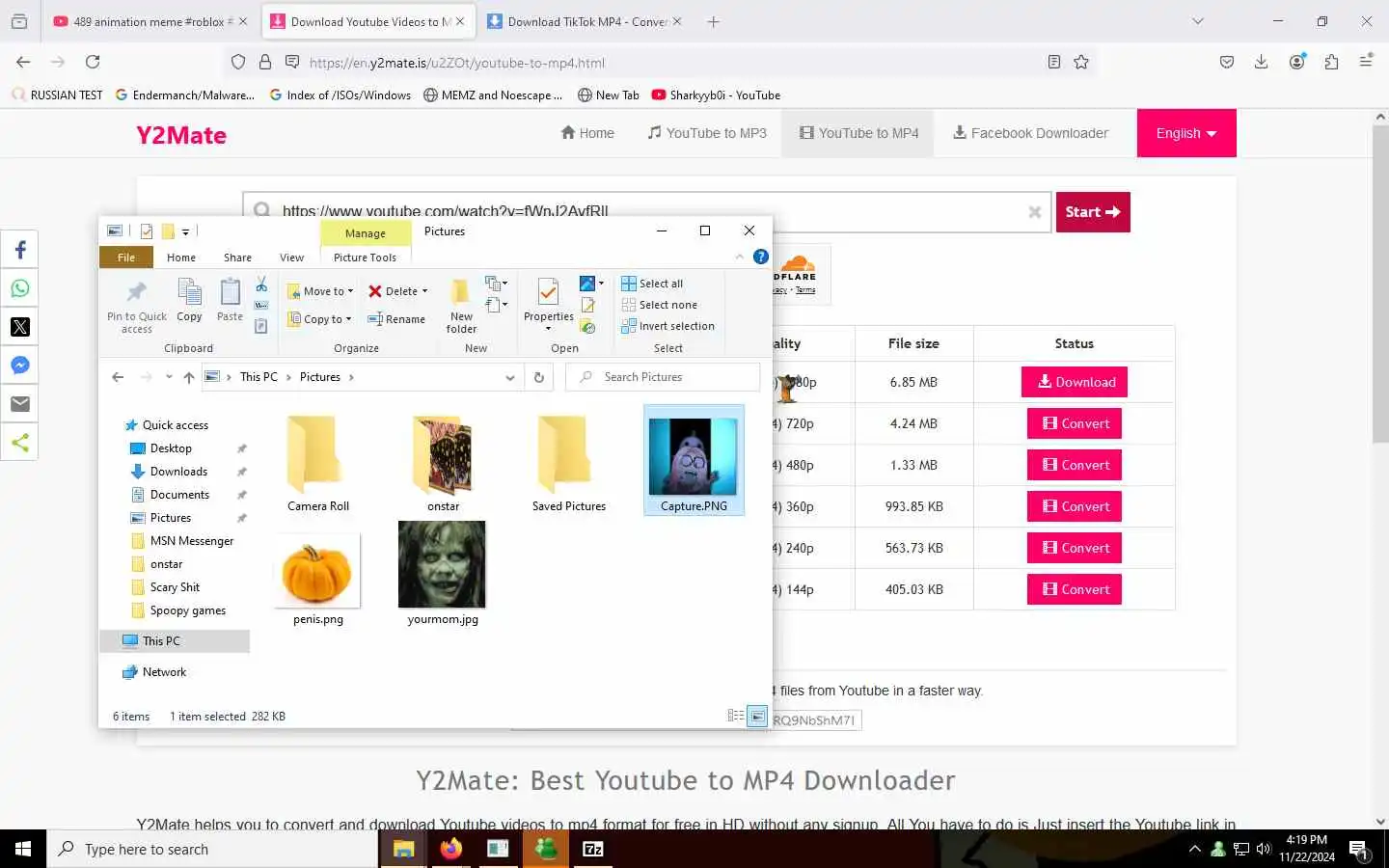Select the yourmom.jpg image file
The width and height of the screenshot is (1389, 868).
pyautogui.click(x=442, y=573)
